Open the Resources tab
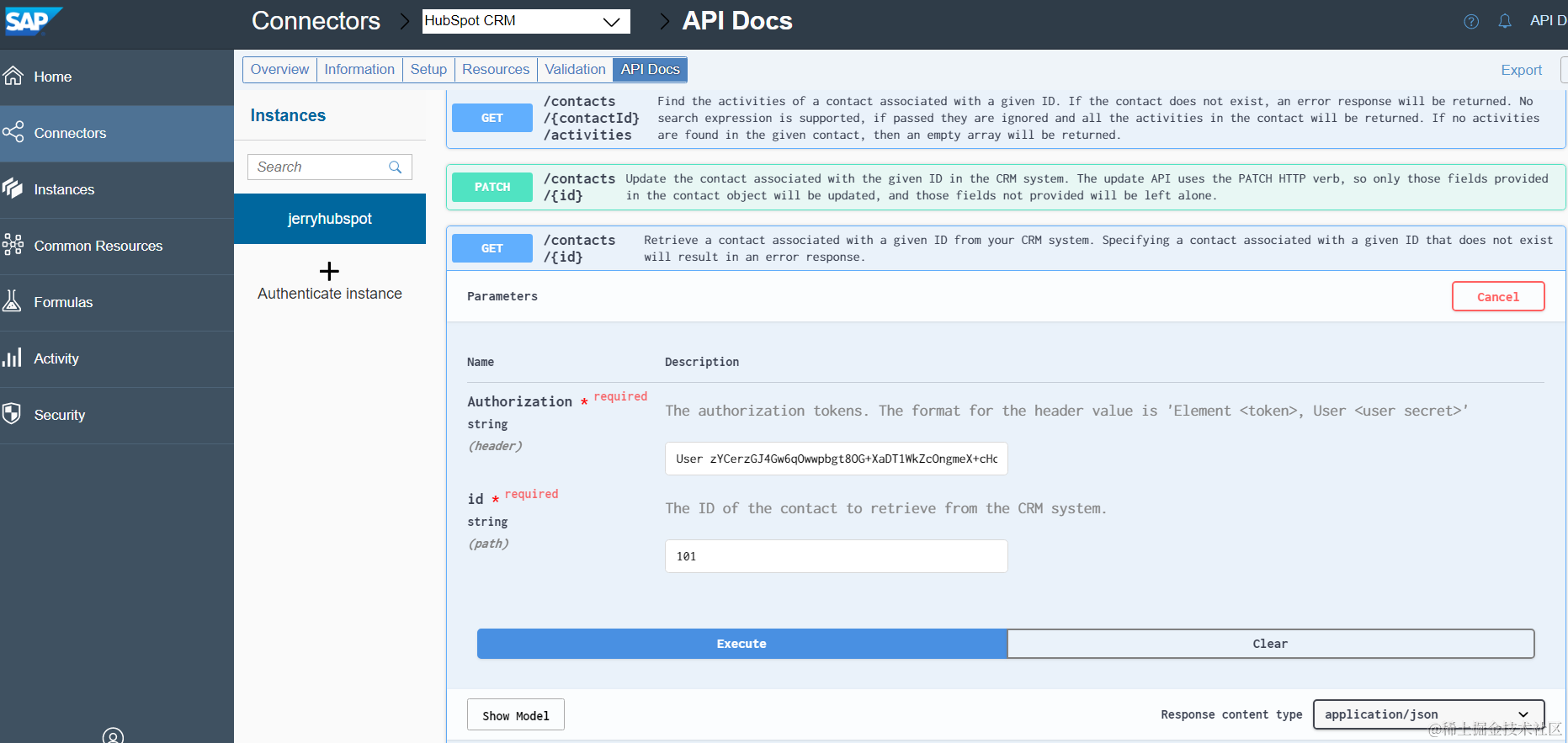Screen dimensions: 1568x743 [x=496, y=69]
